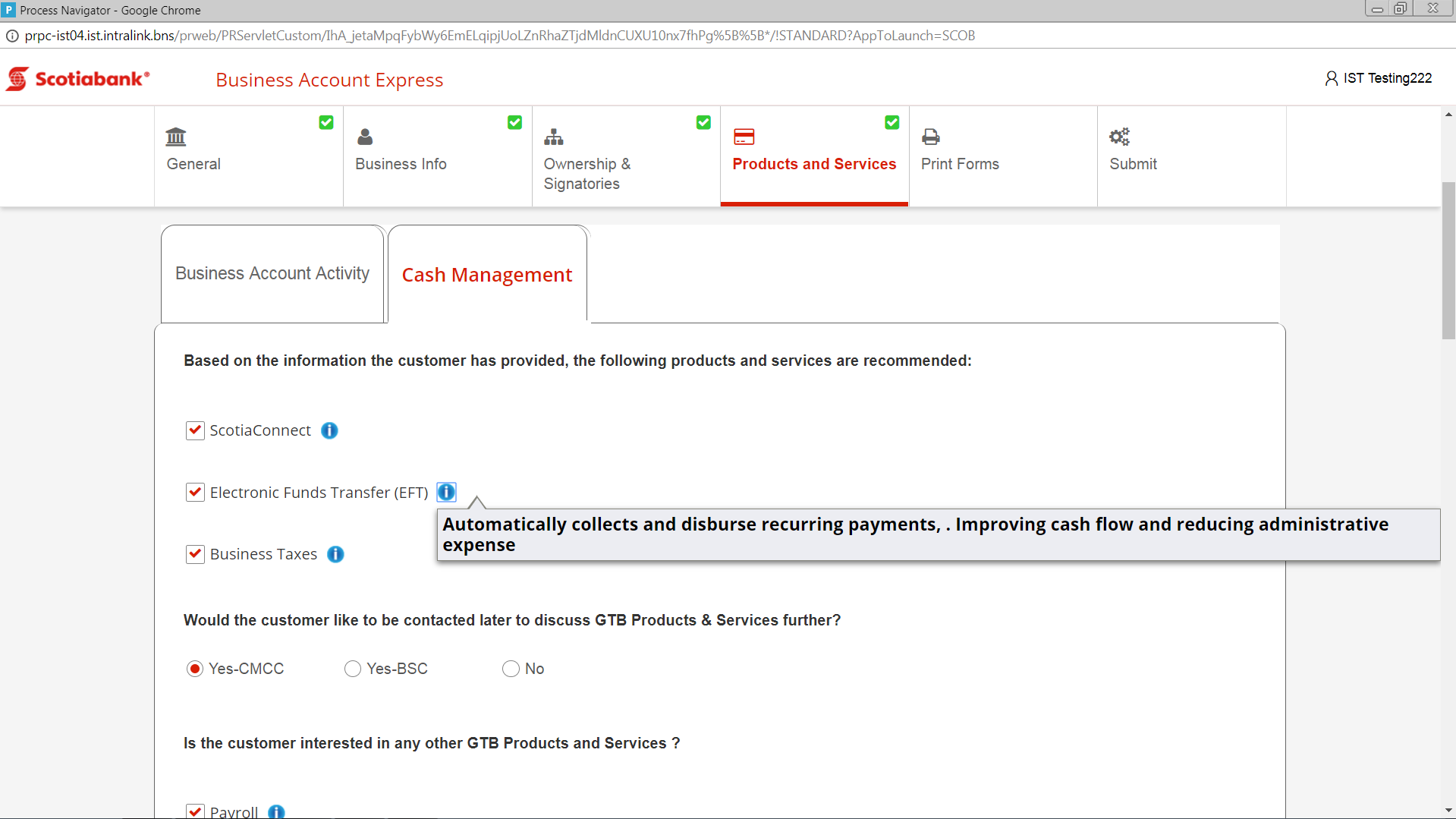The width and height of the screenshot is (1456, 819).
Task: Click the Scotiabank logo
Action: point(77,79)
